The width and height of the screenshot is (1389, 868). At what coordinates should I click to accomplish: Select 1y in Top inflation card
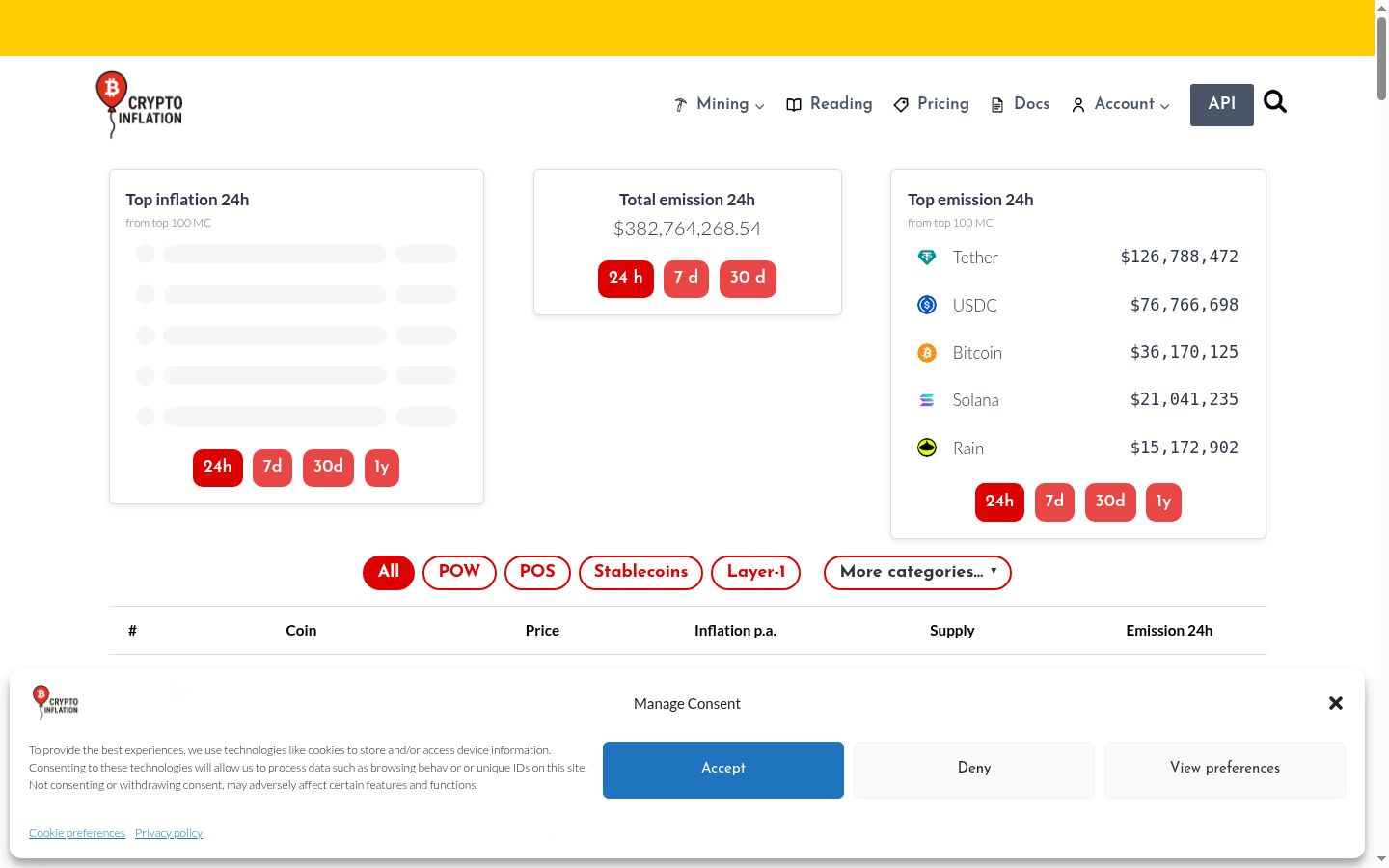coord(382,468)
